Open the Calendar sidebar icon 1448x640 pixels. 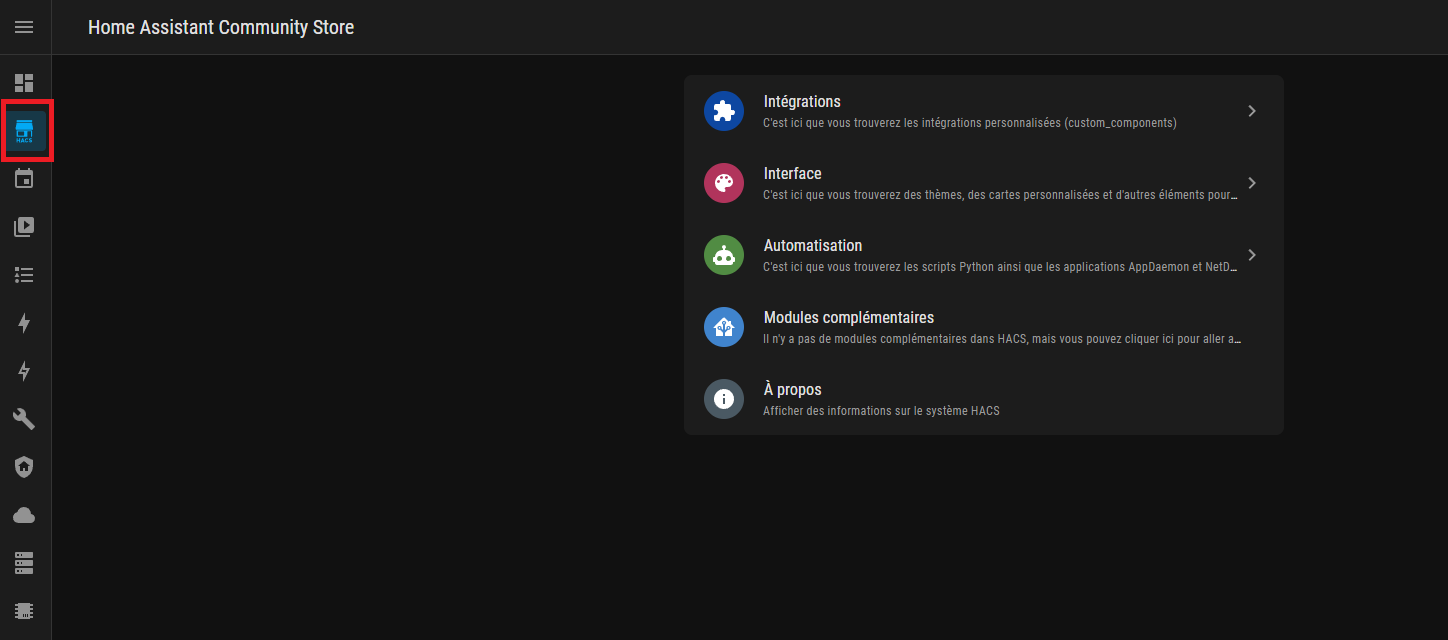(24, 179)
